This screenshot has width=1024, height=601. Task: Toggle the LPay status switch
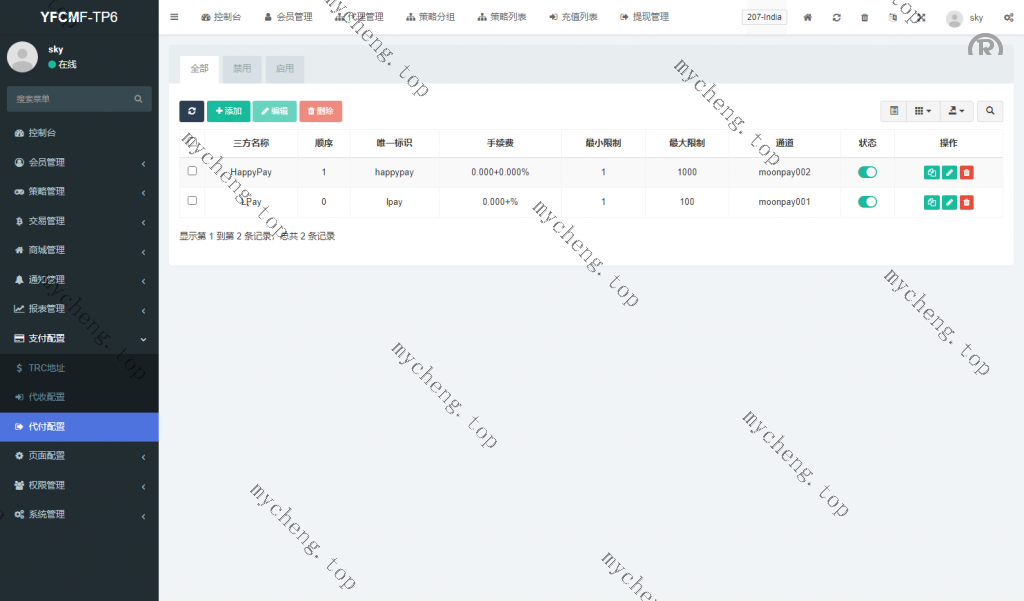867,202
